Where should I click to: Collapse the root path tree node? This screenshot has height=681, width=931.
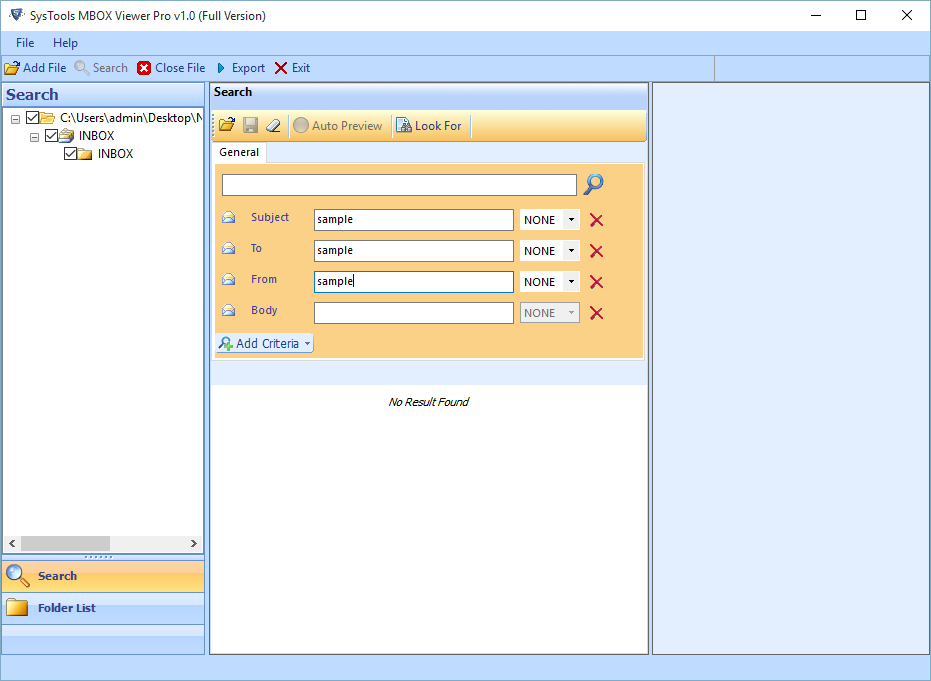[x=15, y=119]
